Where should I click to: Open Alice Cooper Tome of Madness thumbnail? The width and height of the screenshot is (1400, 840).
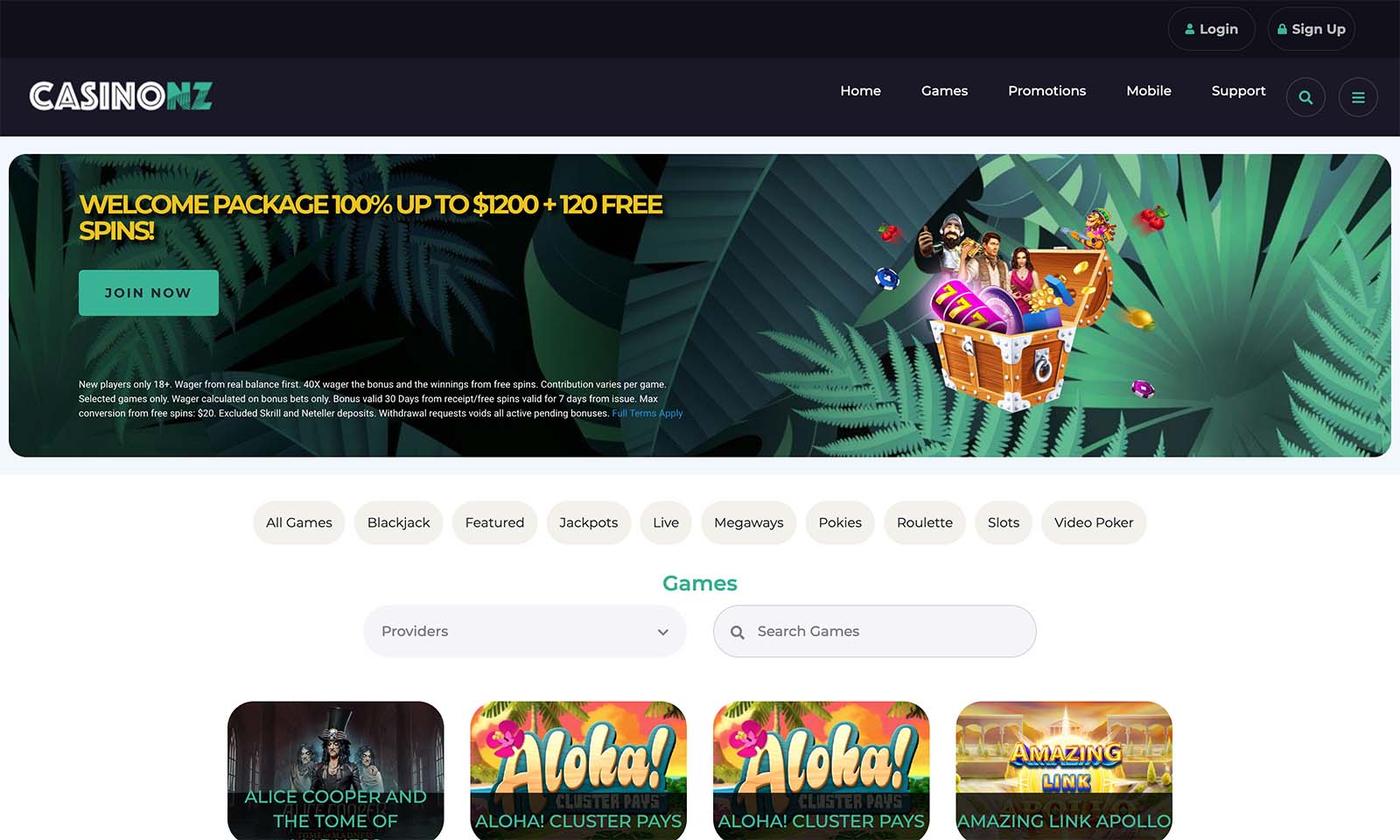coord(336,770)
